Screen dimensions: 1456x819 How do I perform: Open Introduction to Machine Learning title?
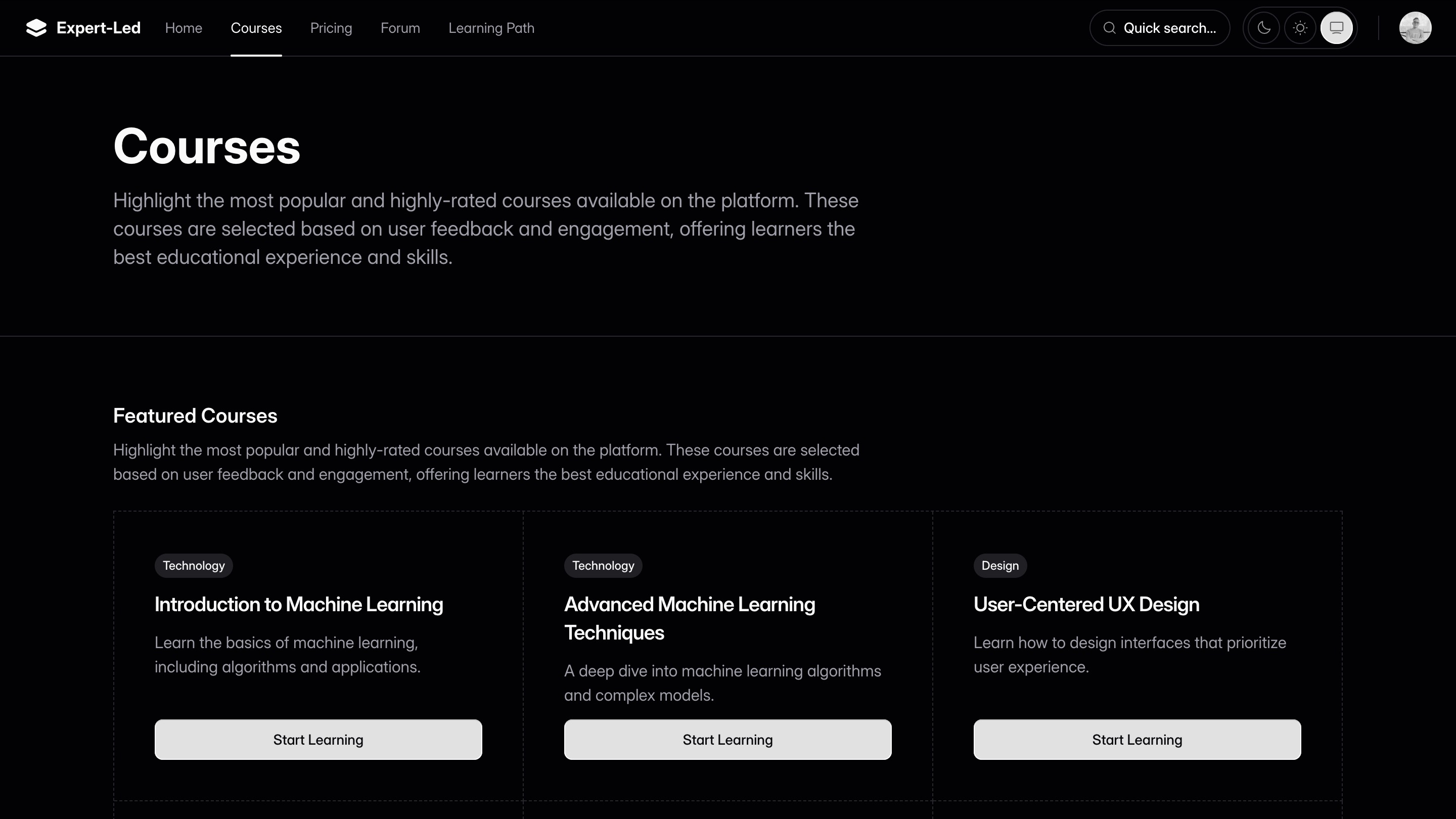[x=298, y=604]
